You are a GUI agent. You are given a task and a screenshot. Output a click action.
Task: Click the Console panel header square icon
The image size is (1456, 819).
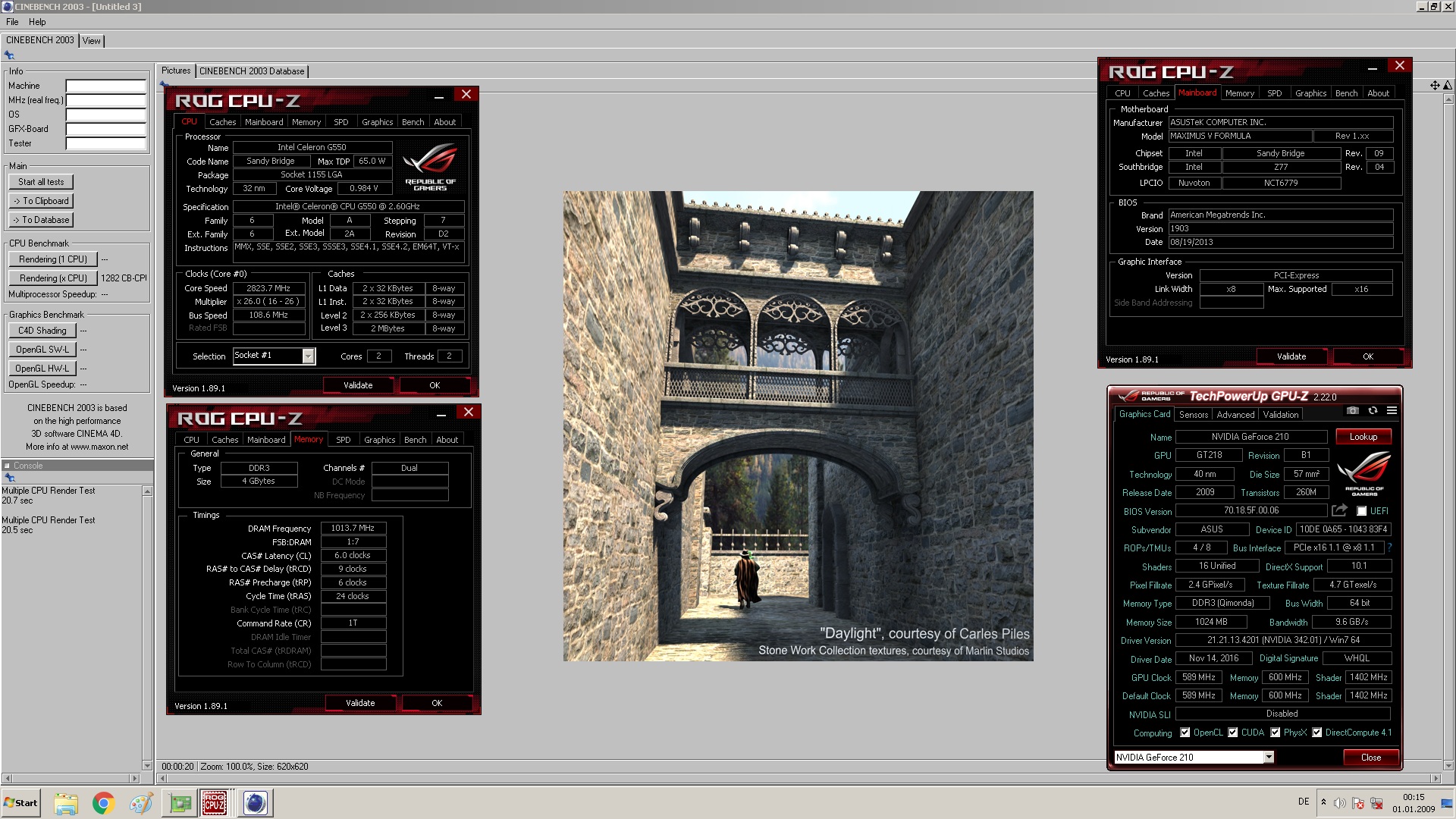coord(7,466)
